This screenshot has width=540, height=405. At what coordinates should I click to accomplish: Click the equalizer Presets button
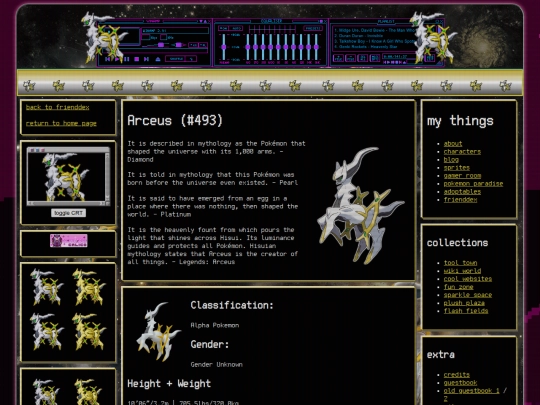pyautogui.click(x=313, y=28)
